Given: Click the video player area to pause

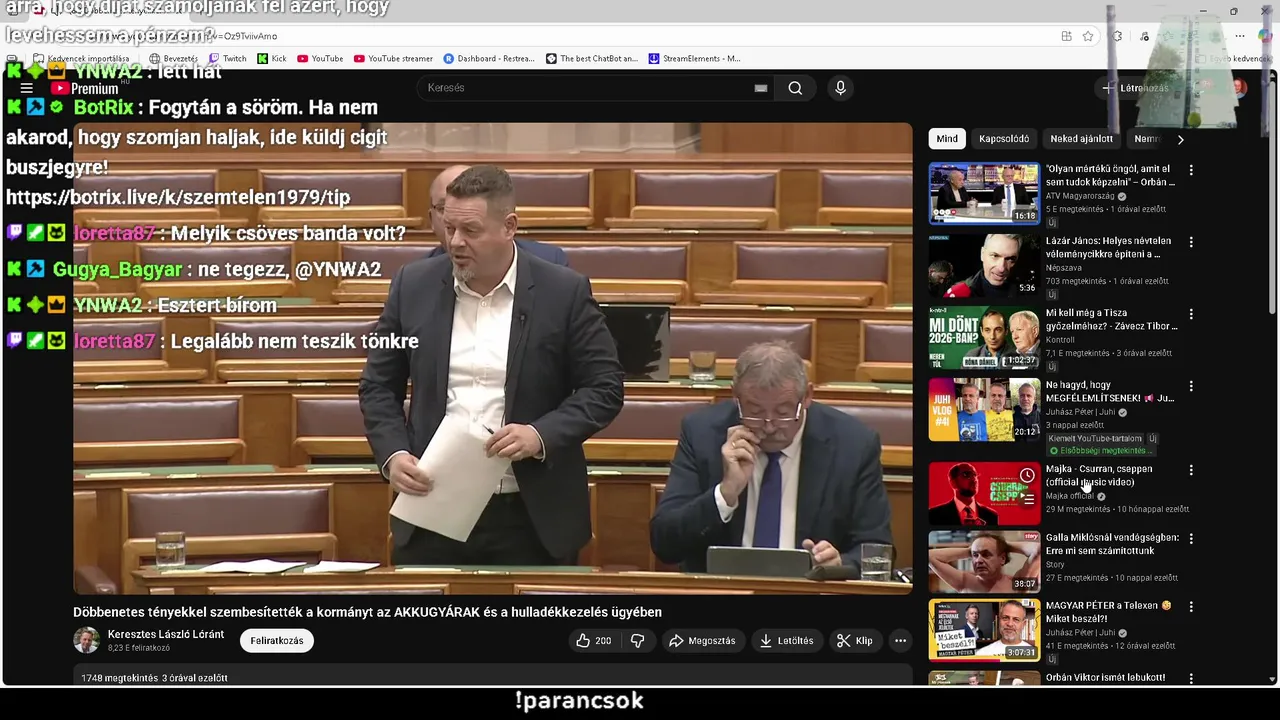Looking at the screenshot, I should [x=493, y=358].
